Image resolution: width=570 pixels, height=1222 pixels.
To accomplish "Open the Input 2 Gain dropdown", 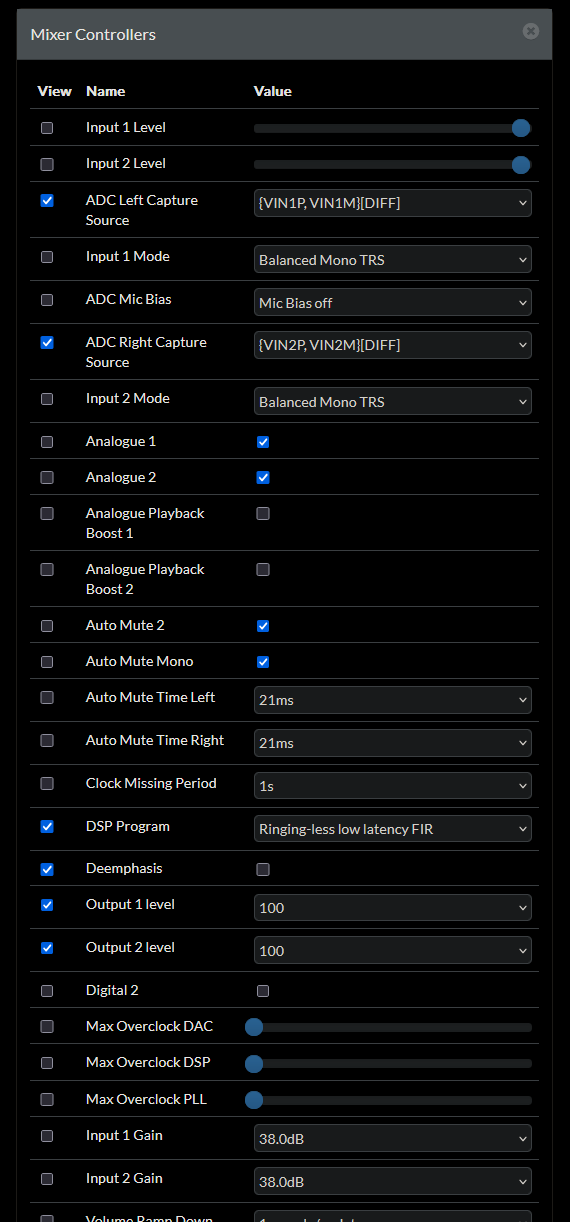I will (393, 1181).
